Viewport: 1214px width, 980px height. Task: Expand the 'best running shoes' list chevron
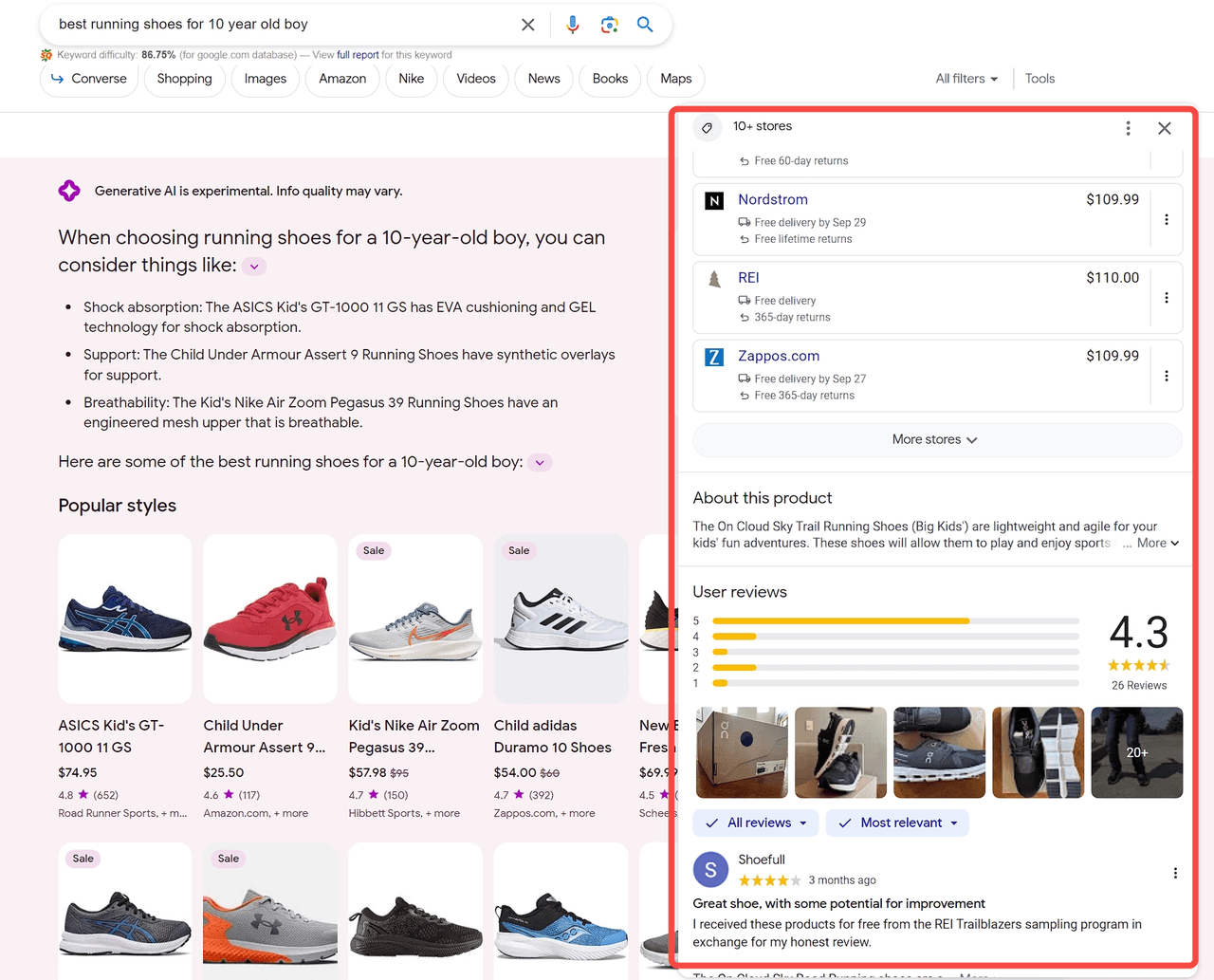pyautogui.click(x=540, y=463)
